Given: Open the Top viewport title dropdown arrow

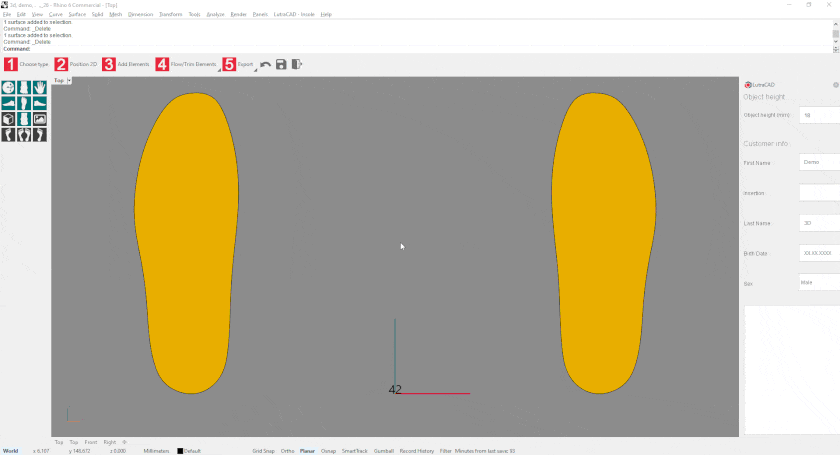Looking at the screenshot, I should (x=69, y=80).
